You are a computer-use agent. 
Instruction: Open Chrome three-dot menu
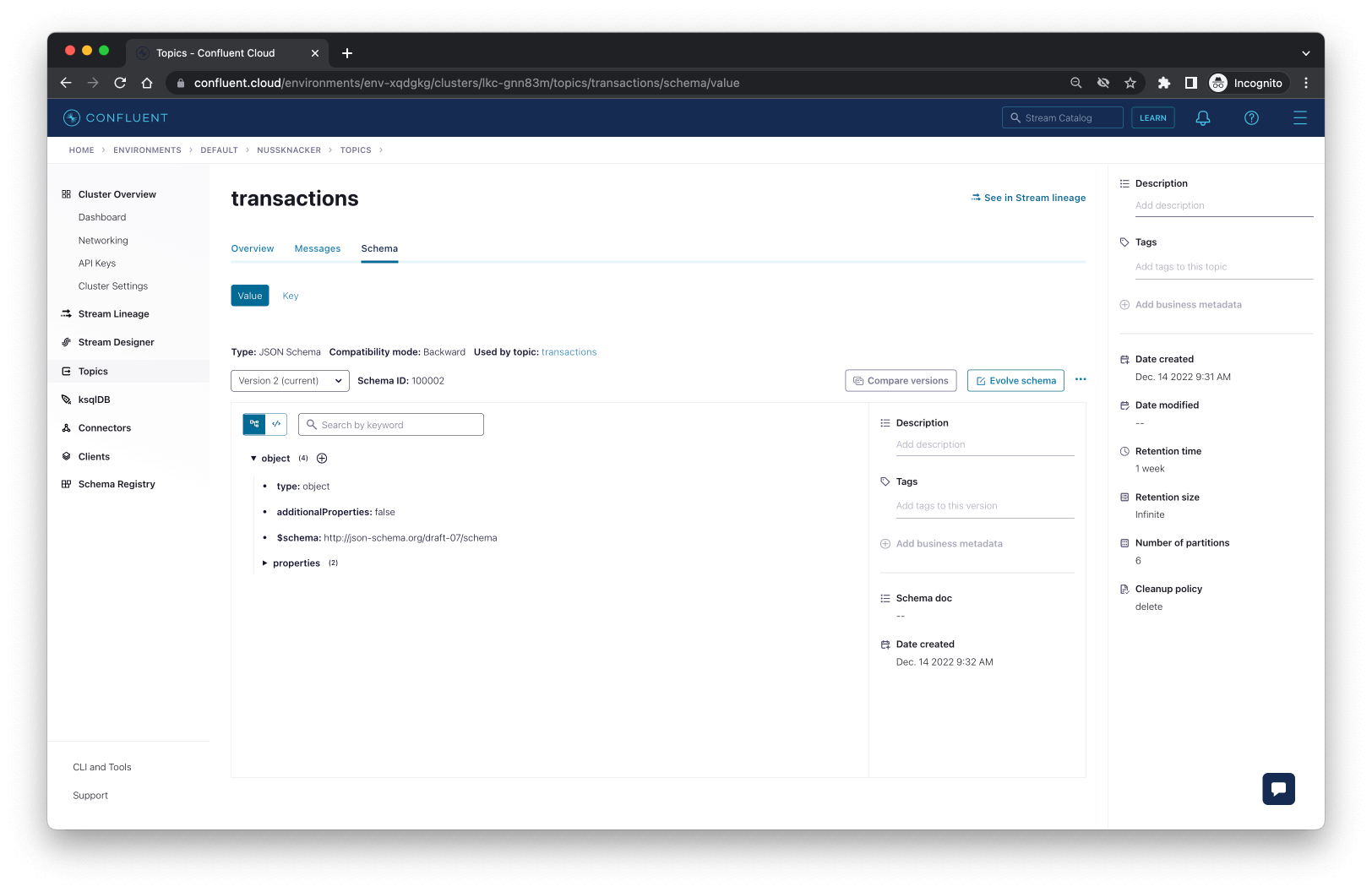point(1306,83)
